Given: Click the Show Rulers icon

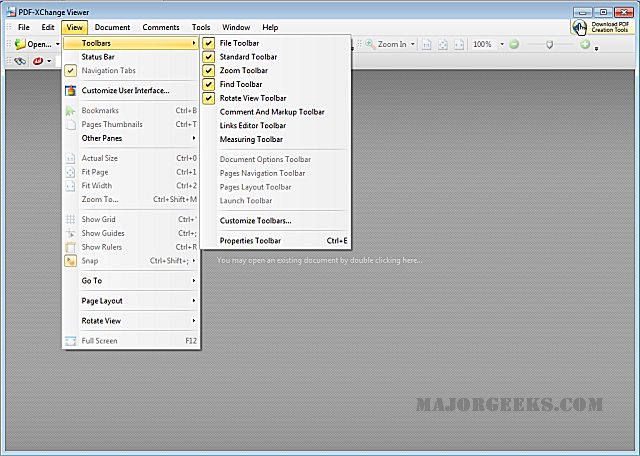Looking at the screenshot, I should point(71,247).
